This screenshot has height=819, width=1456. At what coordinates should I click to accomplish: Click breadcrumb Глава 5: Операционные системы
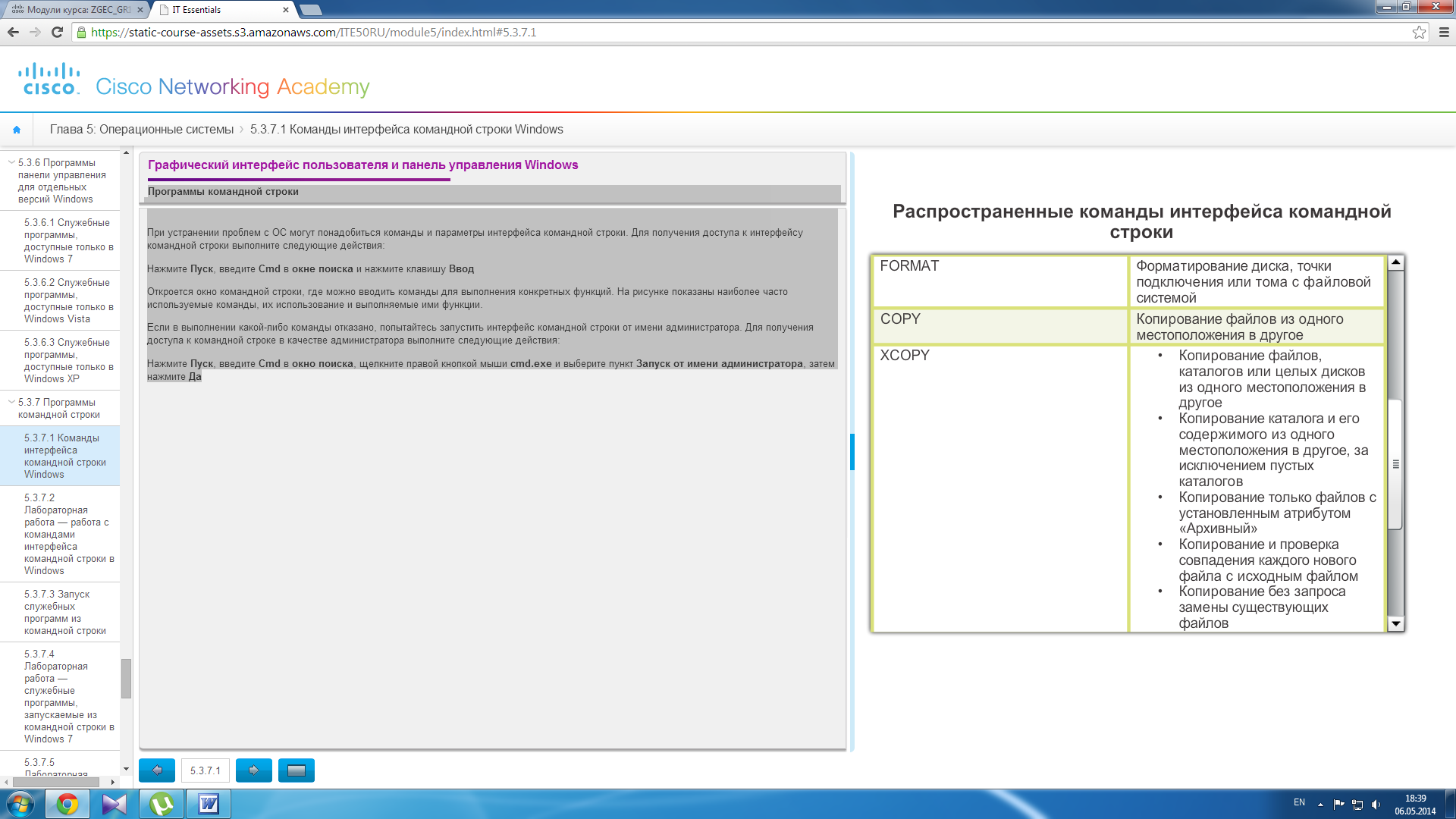pos(142,130)
